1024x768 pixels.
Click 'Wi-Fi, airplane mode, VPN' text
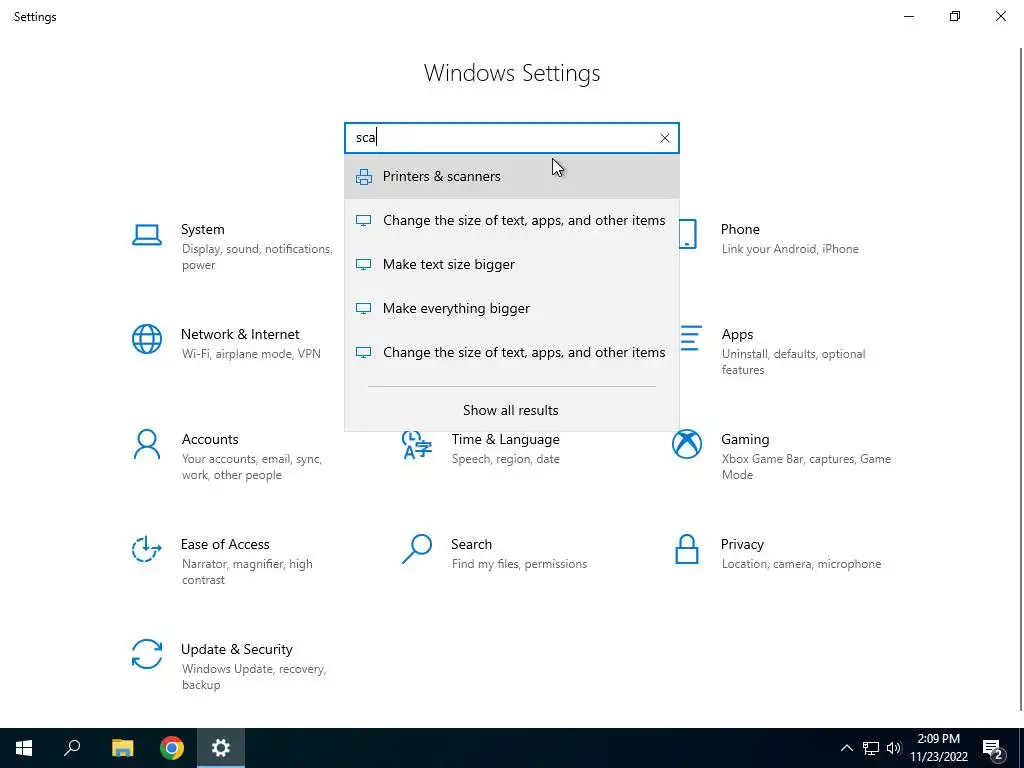coord(251,354)
